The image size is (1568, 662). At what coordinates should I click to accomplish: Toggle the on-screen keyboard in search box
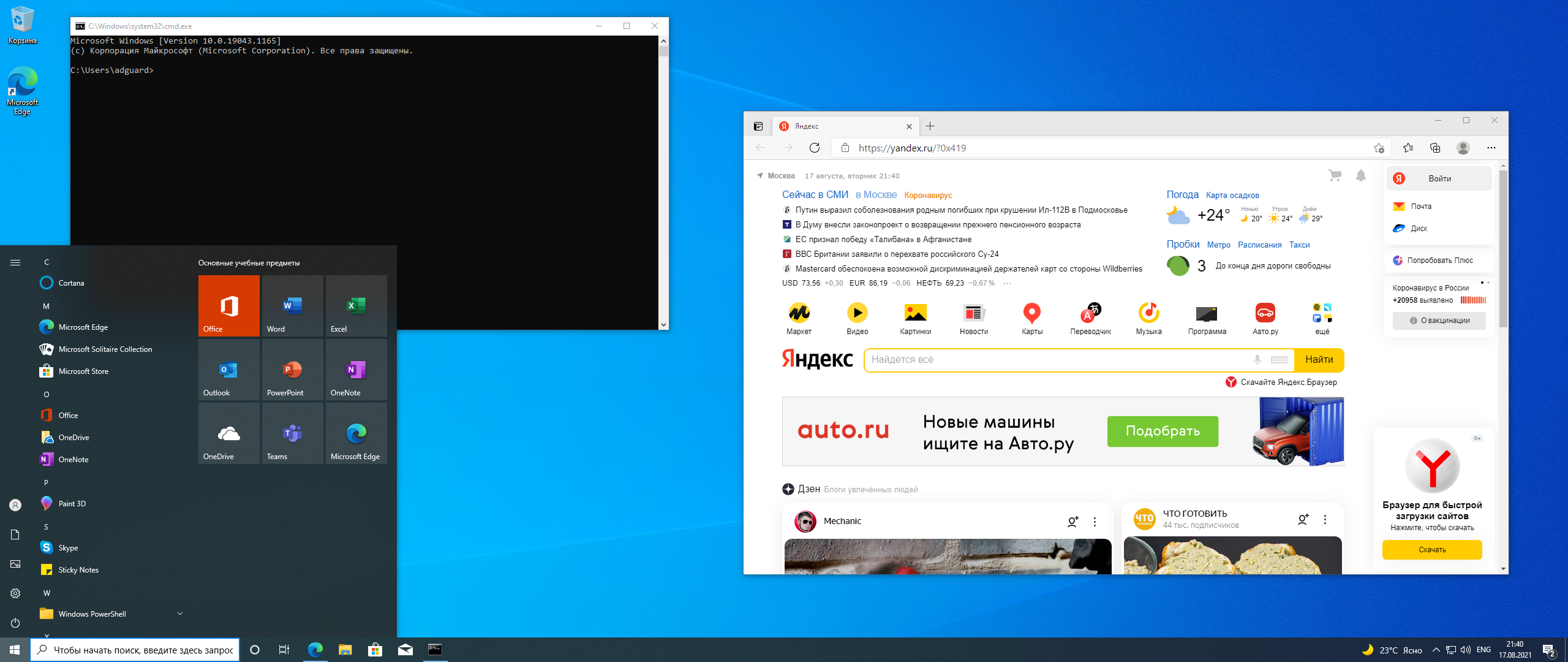pos(1279,360)
